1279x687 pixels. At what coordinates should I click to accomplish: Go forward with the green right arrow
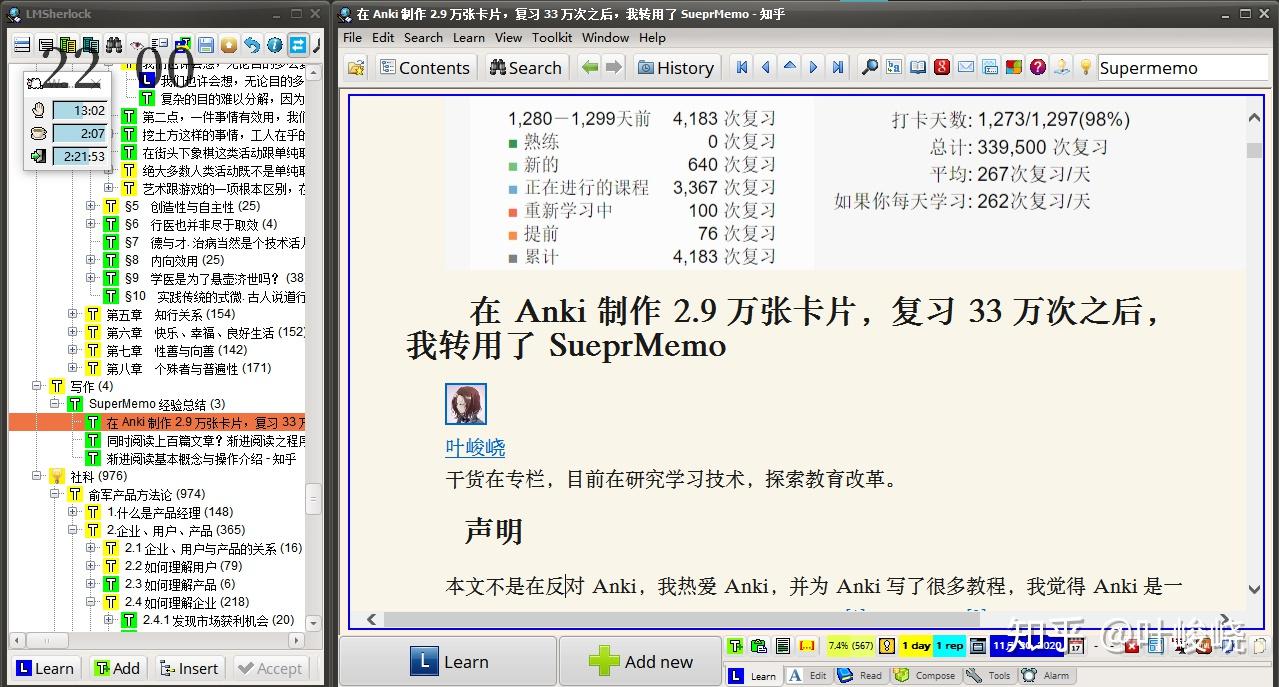click(x=614, y=67)
